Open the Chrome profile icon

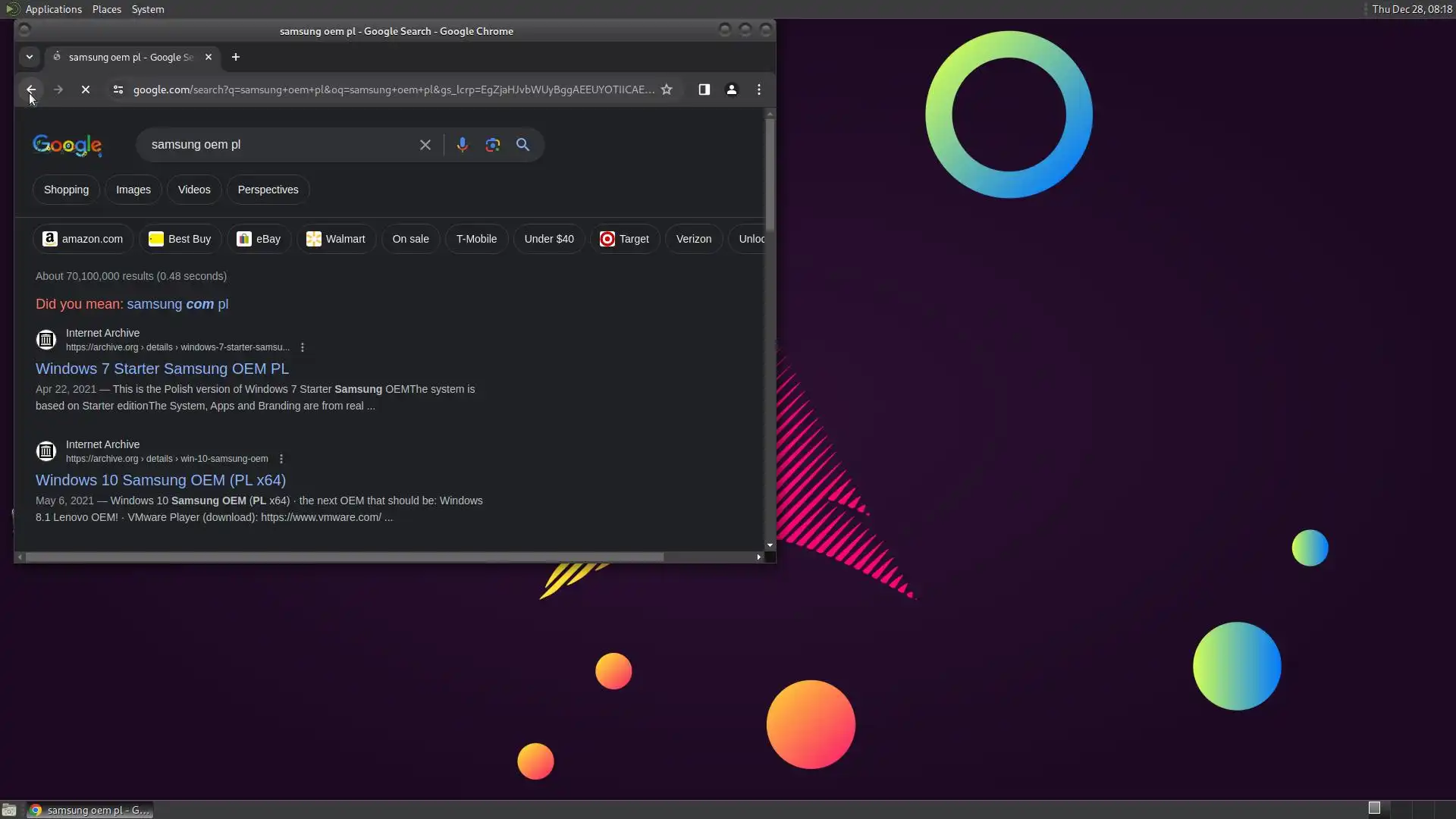pos(731,89)
